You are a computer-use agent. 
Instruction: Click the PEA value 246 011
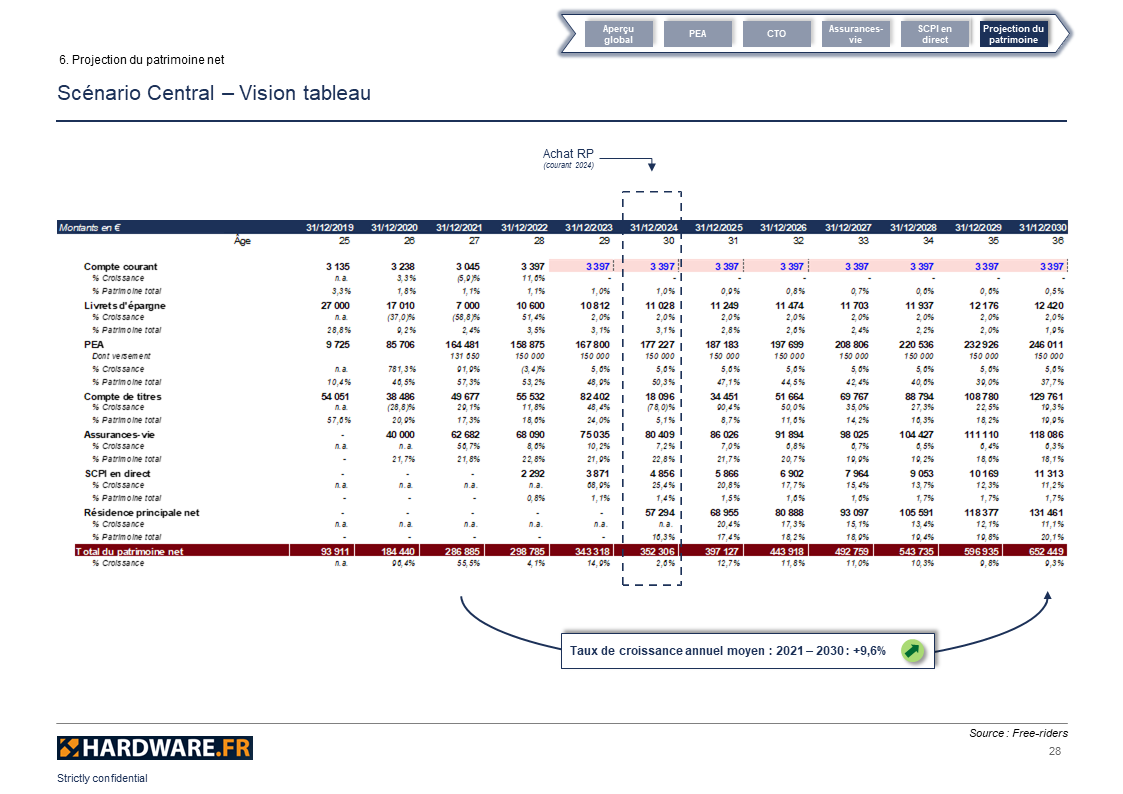1046,344
